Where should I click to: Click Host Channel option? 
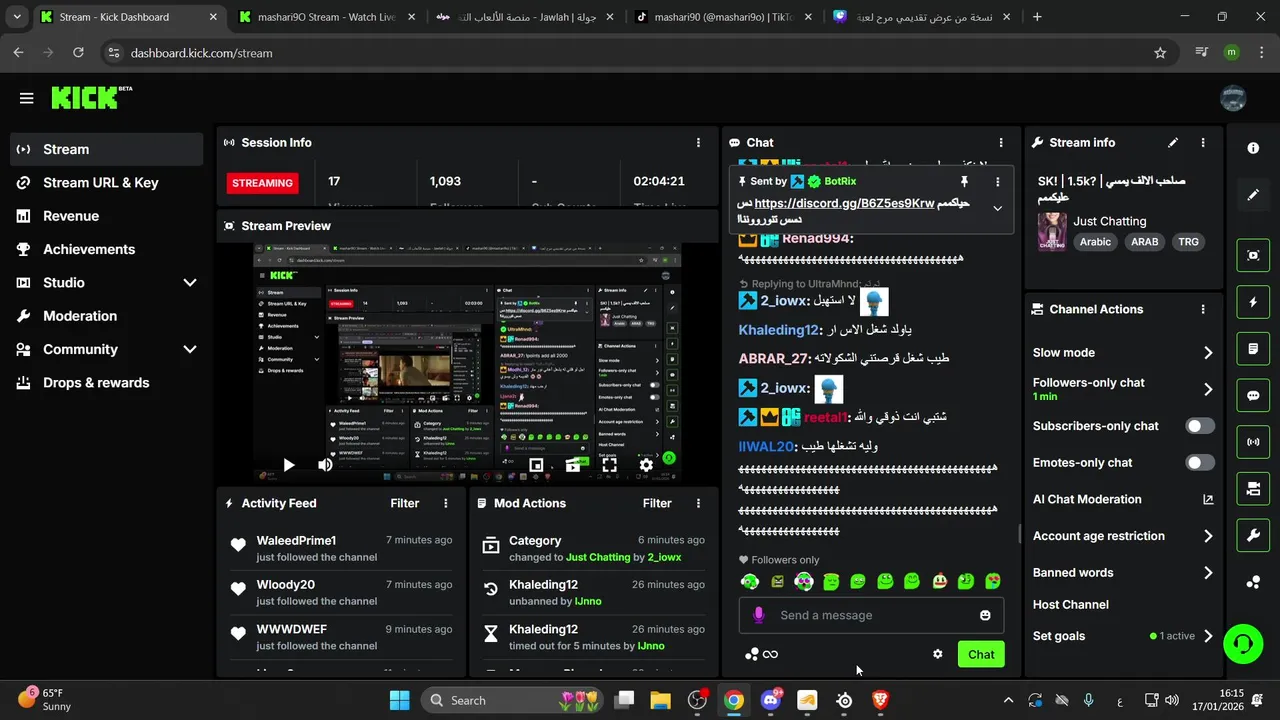[1070, 604]
